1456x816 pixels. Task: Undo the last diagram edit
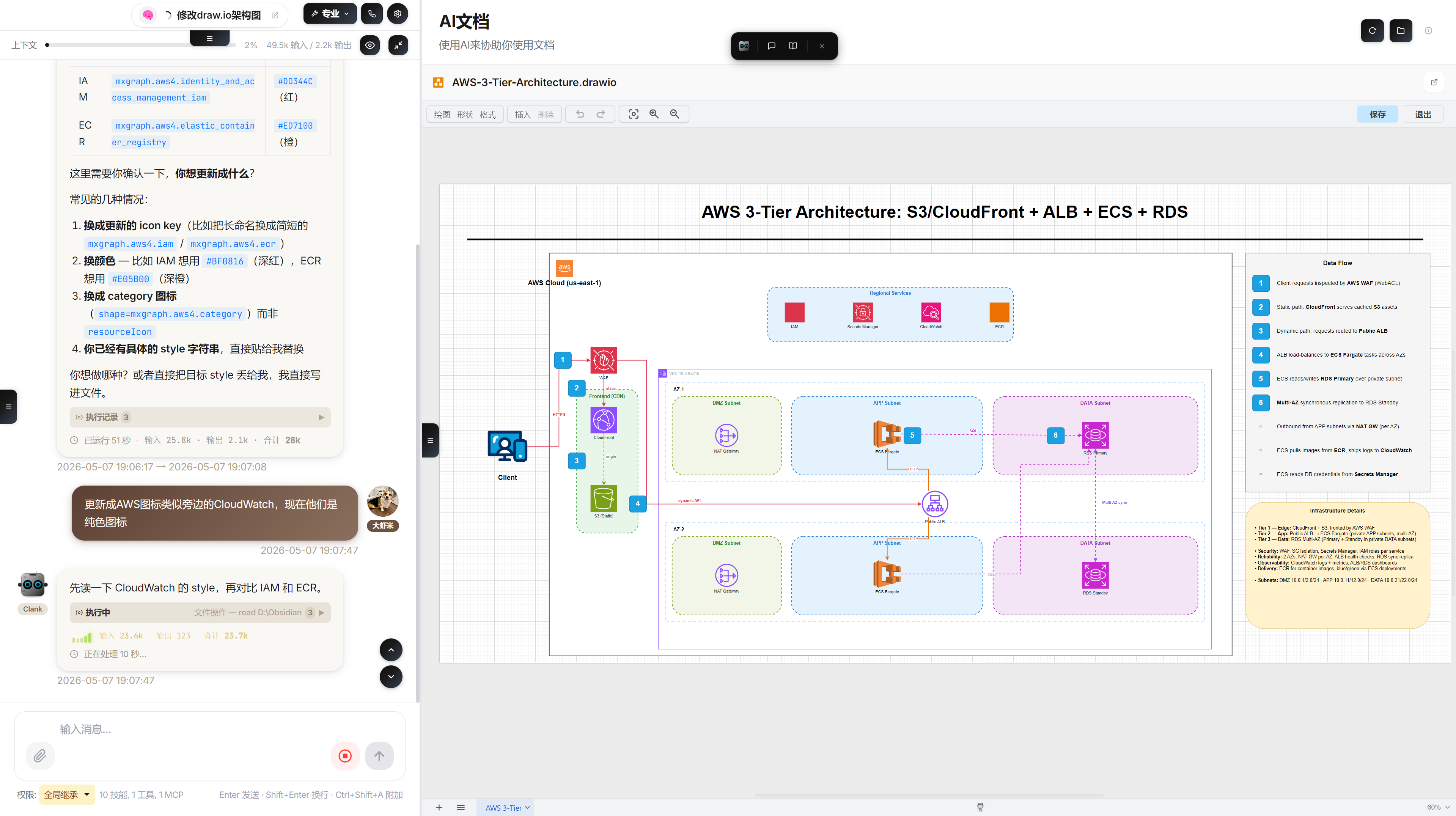[580, 114]
